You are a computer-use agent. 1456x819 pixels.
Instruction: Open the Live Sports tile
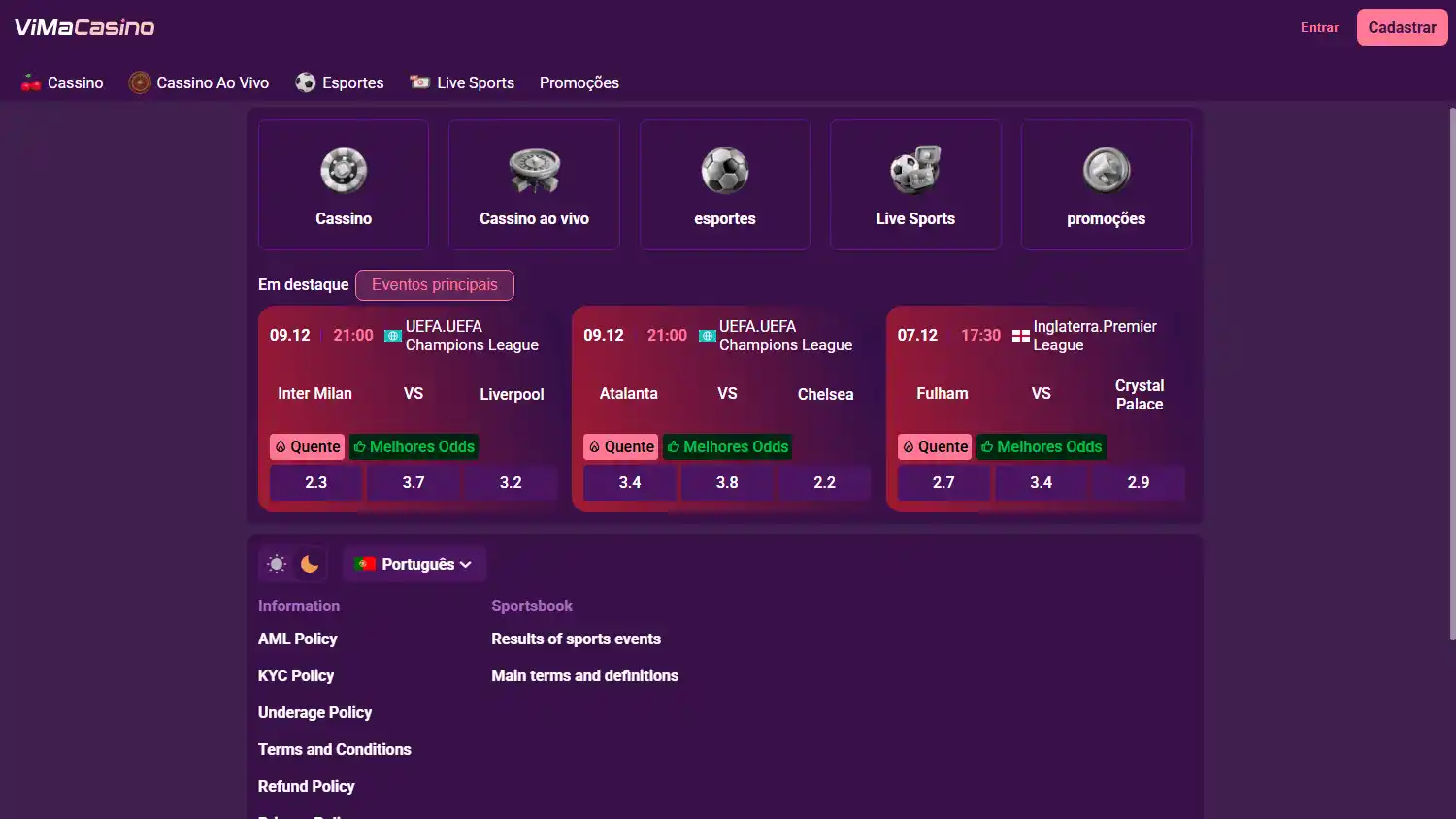(x=915, y=184)
